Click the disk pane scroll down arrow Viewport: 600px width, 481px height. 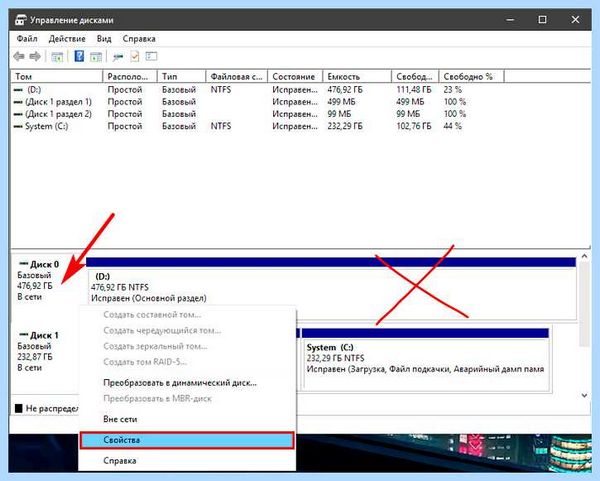584,395
